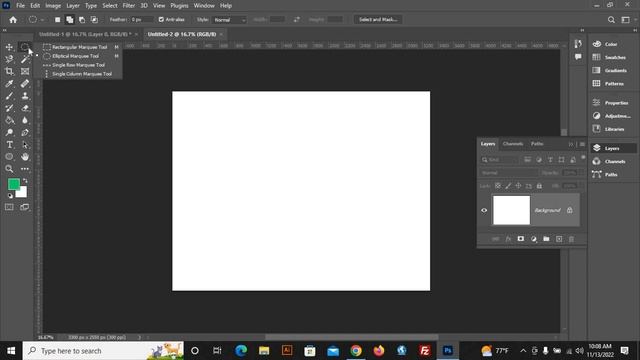Toggle the layer filter on/off switch

coord(583,158)
